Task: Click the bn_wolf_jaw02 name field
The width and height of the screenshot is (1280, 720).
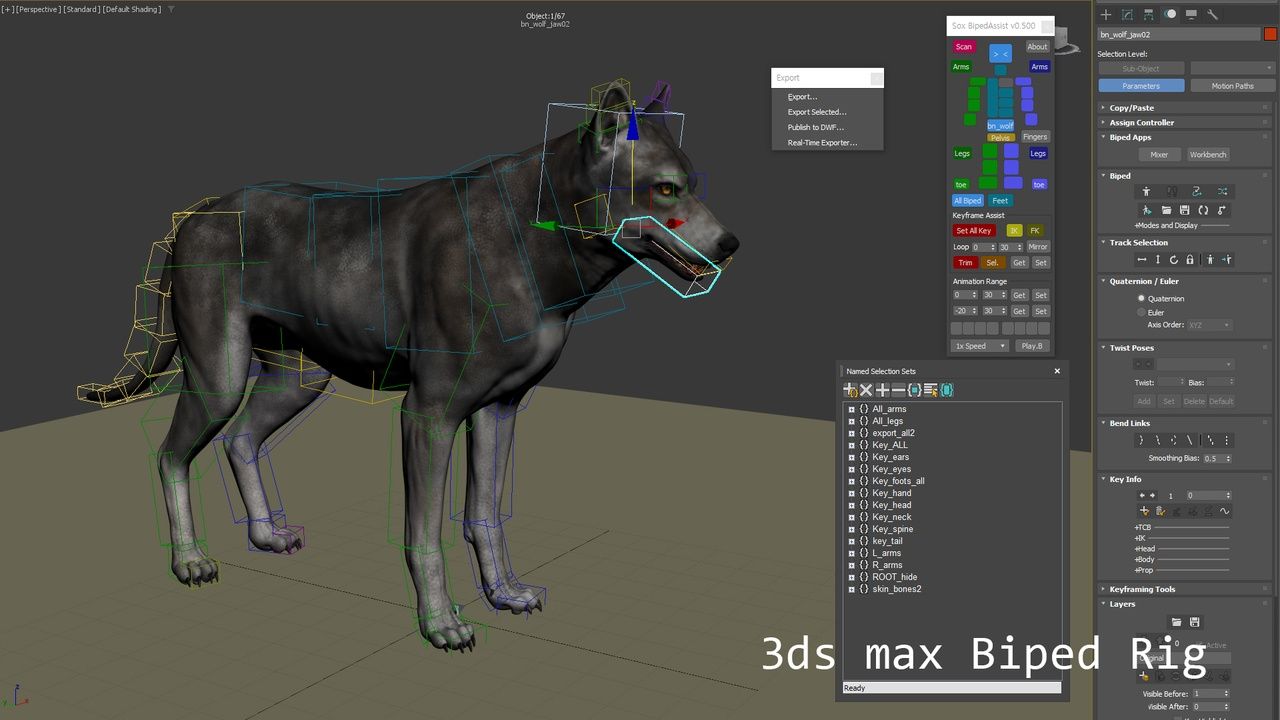Action: (1178, 34)
